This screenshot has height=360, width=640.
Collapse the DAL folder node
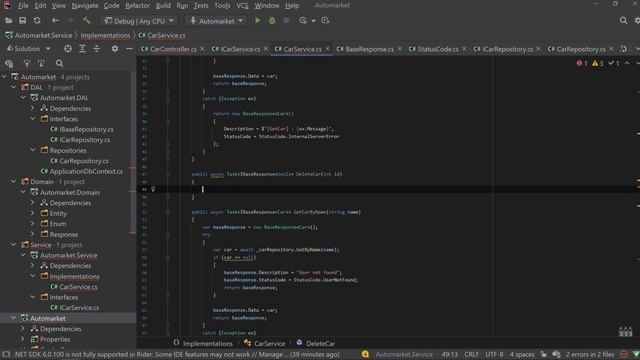click(x=14, y=87)
